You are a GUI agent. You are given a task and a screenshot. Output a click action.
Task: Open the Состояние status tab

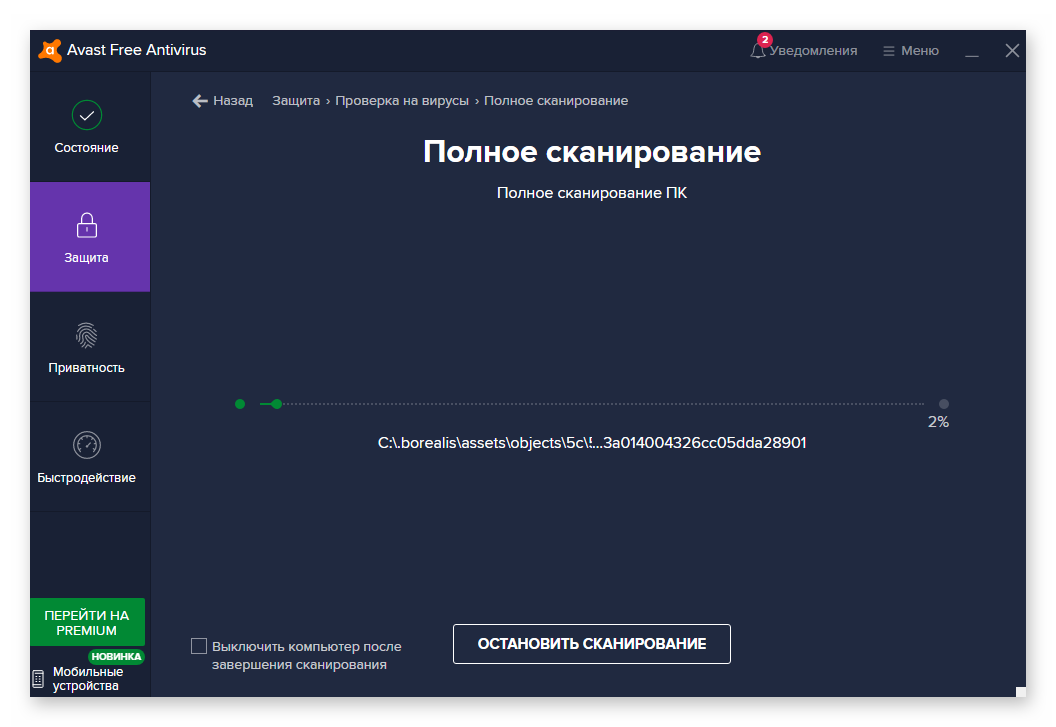tap(90, 127)
